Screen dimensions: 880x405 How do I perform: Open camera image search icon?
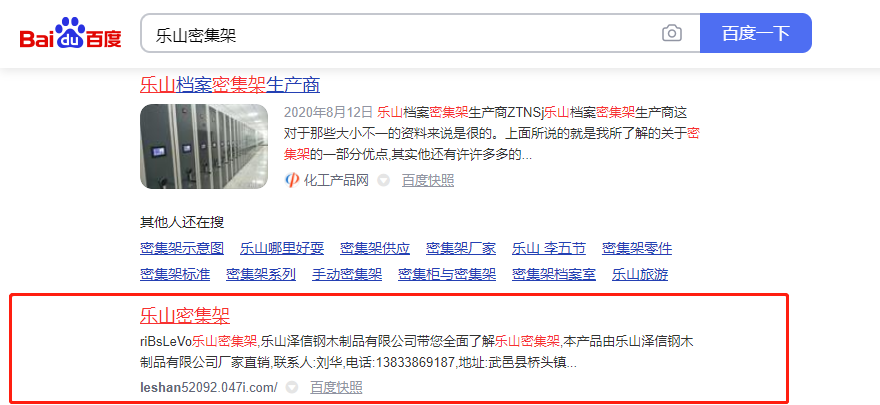(x=672, y=33)
